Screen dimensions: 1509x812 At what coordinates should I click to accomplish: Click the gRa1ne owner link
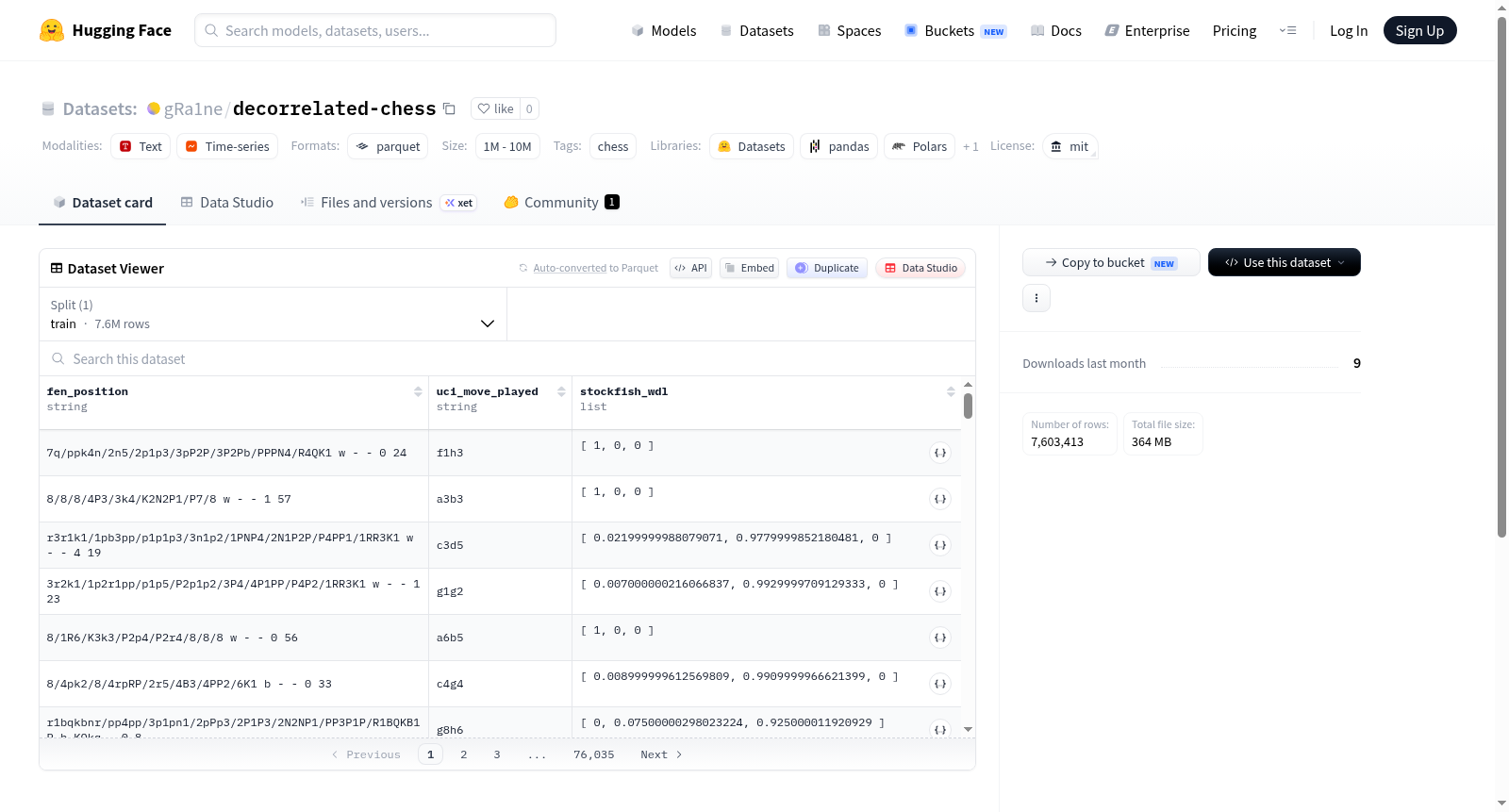click(193, 109)
